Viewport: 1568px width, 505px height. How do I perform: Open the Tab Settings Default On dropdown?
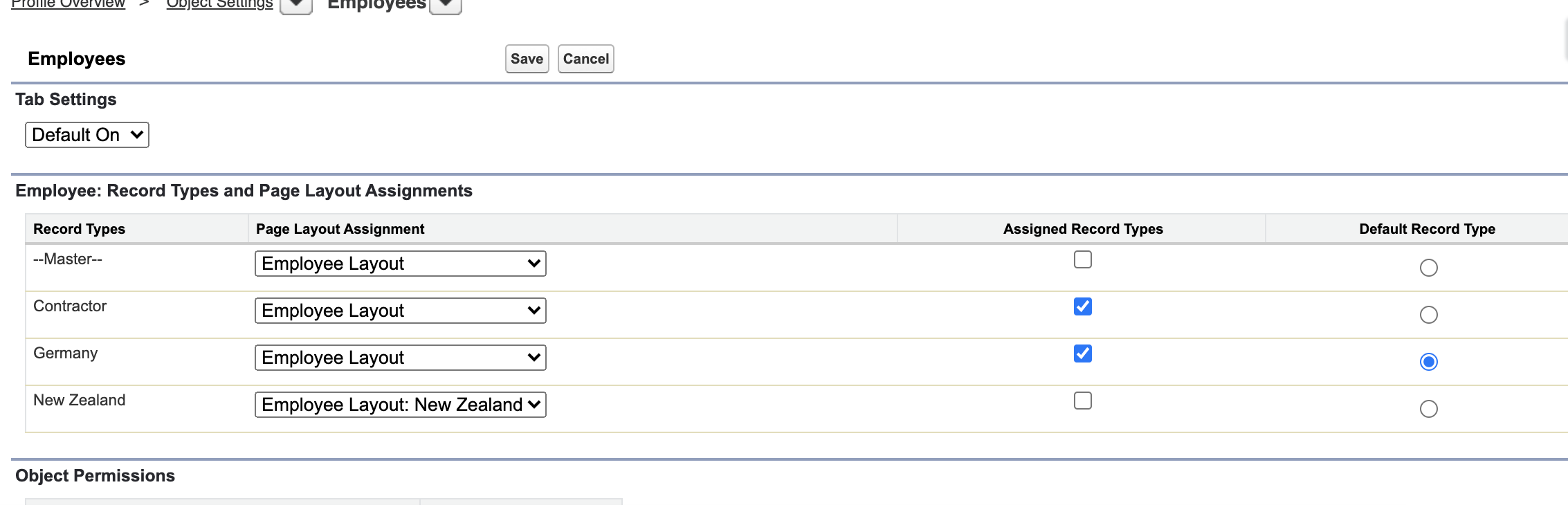tap(87, 135)
